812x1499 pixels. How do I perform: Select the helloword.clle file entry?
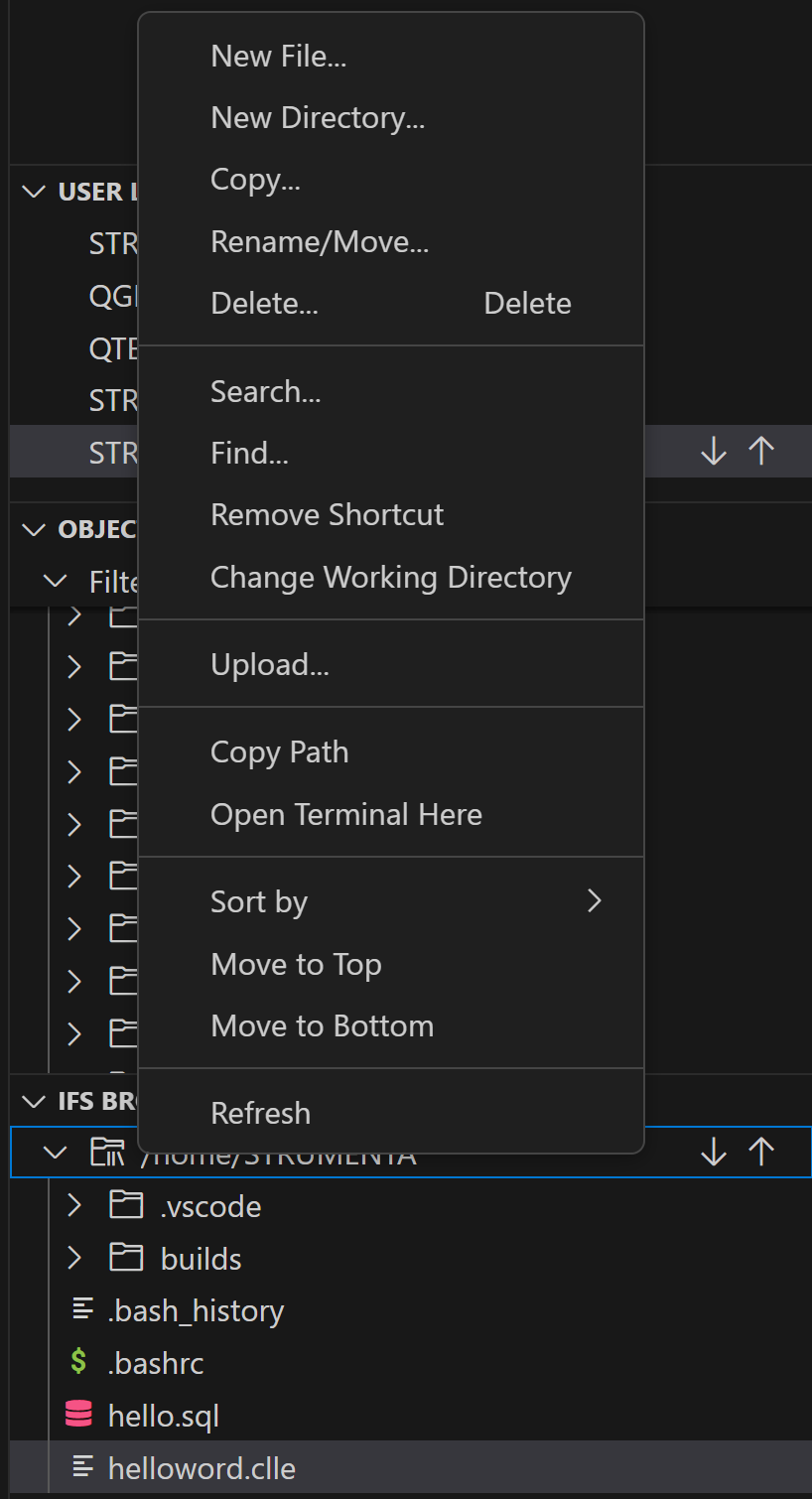[202, 1467]
